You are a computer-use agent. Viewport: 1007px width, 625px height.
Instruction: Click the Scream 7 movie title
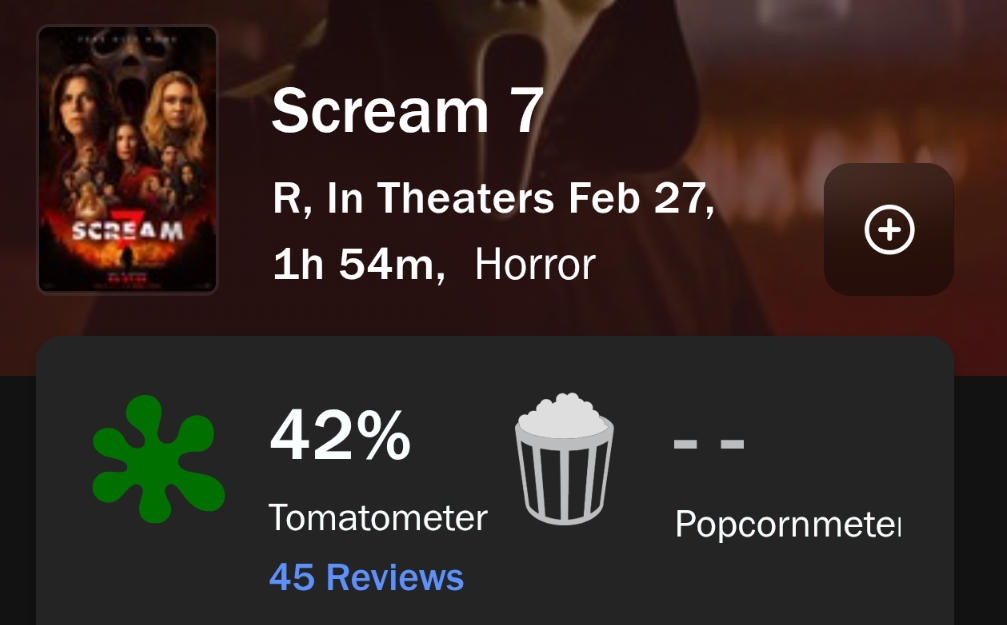click(407, 110)
